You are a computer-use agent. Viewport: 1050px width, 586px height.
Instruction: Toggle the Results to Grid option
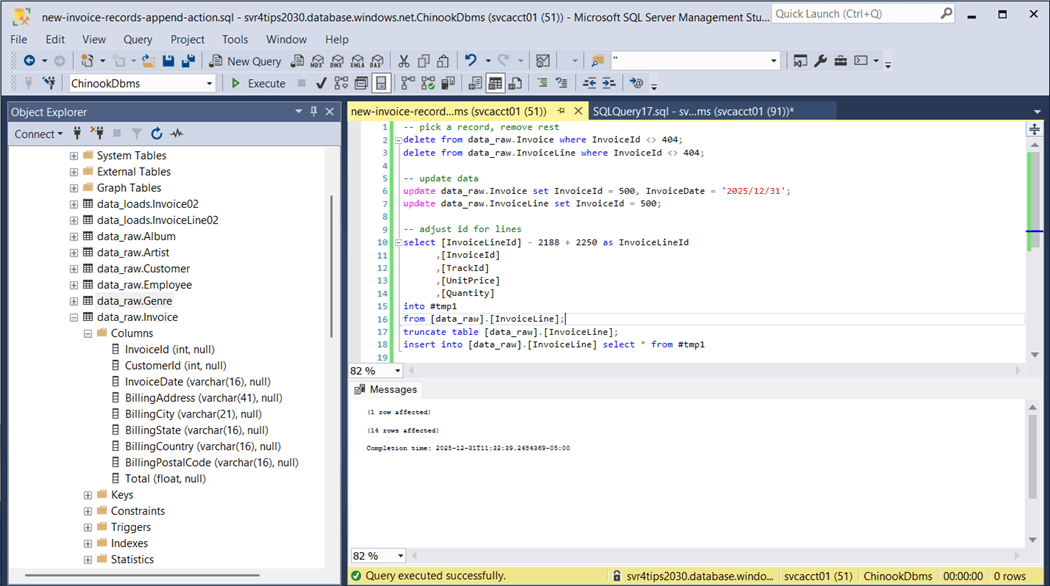(497, 84)
